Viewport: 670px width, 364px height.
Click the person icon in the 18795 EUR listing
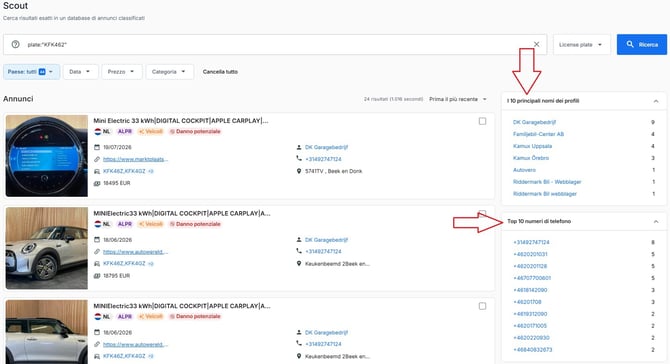[299, 240]
